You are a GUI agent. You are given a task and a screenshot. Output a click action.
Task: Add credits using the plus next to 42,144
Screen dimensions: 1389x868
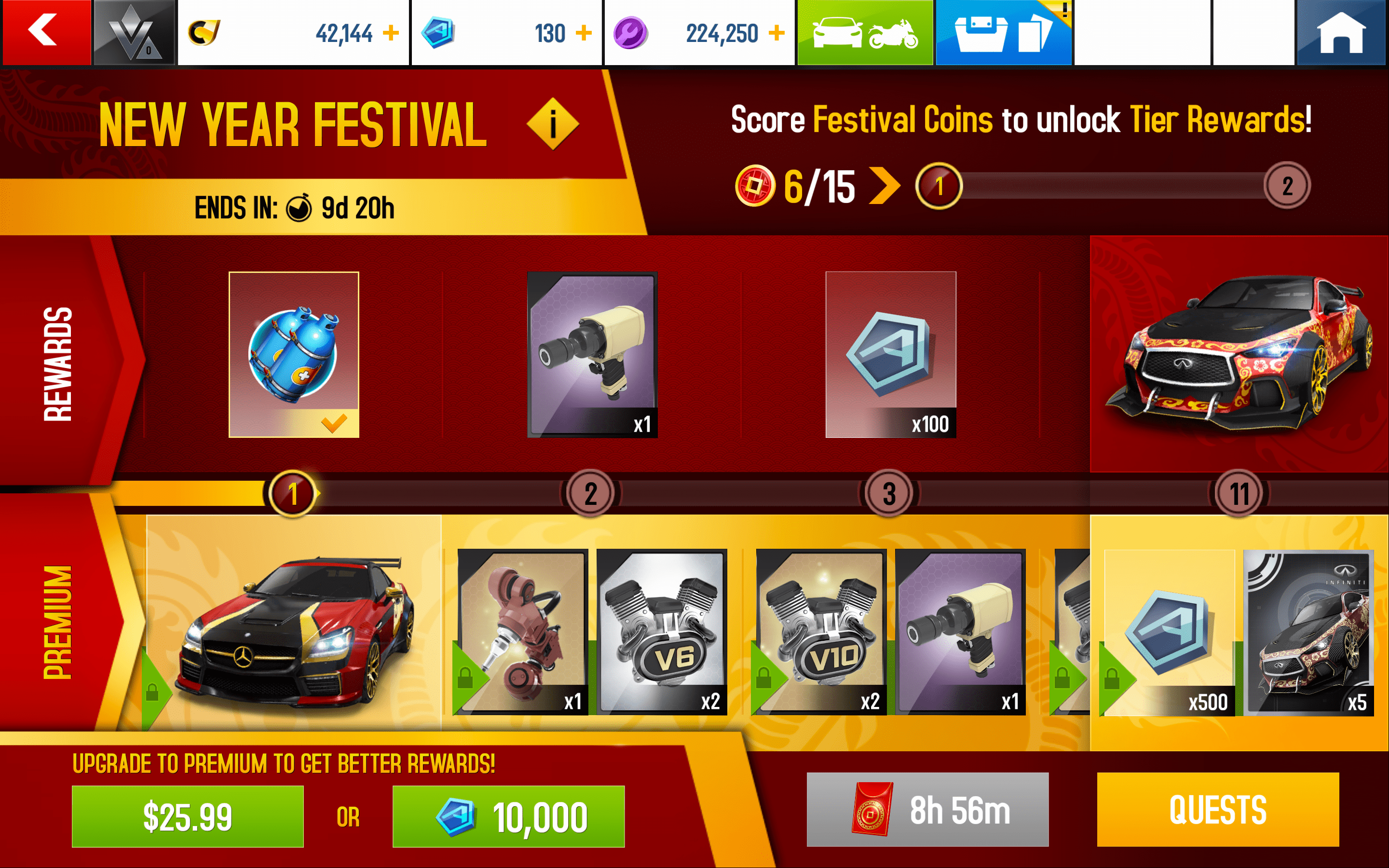(391, 33)
